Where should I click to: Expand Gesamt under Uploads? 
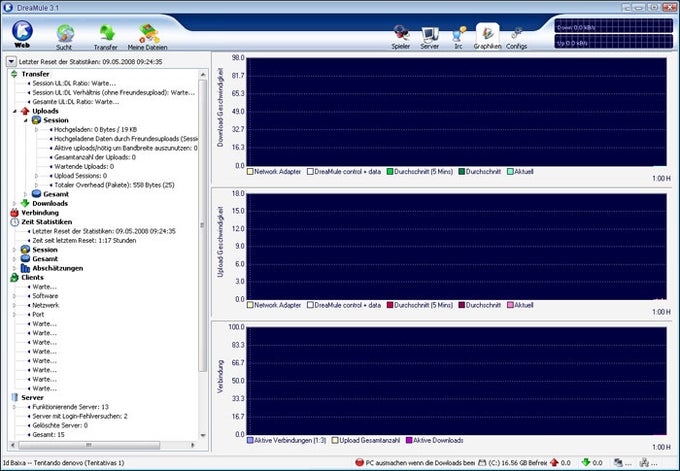point(25,194)
